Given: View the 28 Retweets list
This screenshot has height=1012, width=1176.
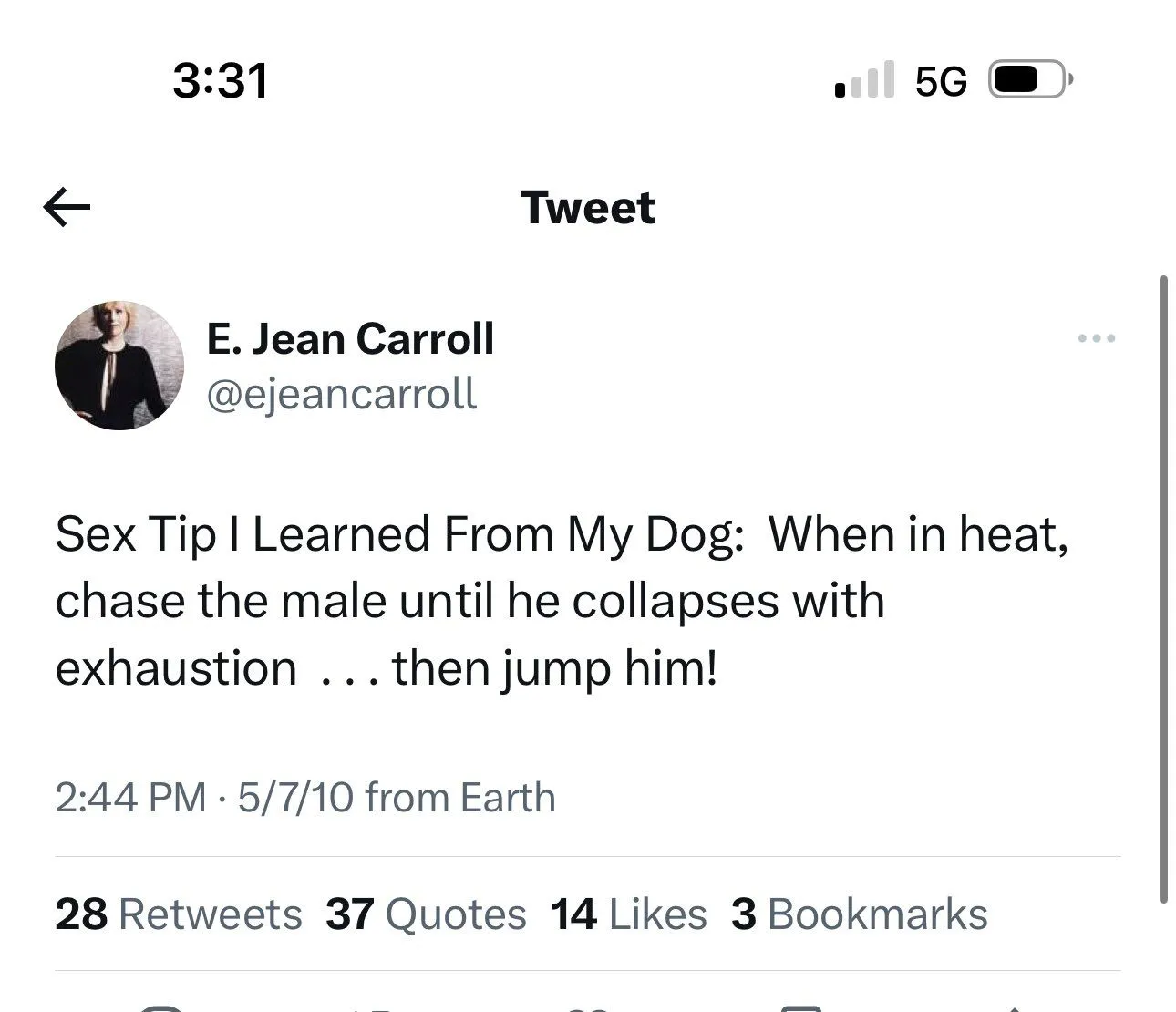Looking at the screenshot, I should [178, 914].
